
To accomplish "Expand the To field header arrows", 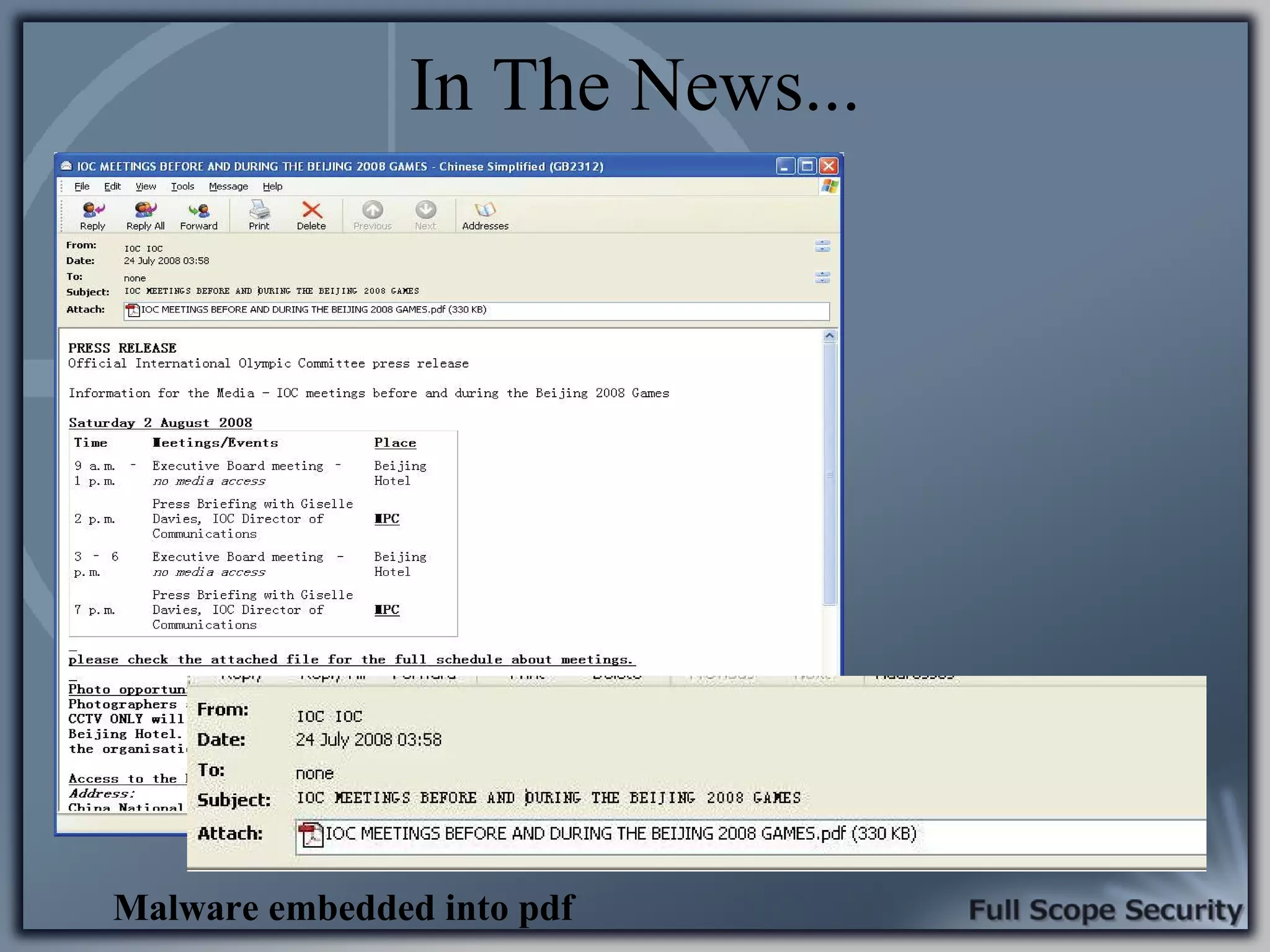I will pos(822,277).
